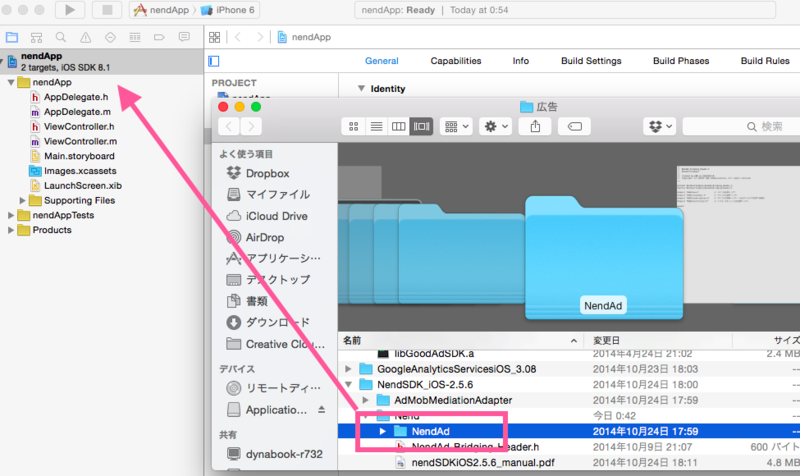Open the Find navigator magnifier icon
The height and width of the screenshot is (476, 800).
(x=61, y=37)
